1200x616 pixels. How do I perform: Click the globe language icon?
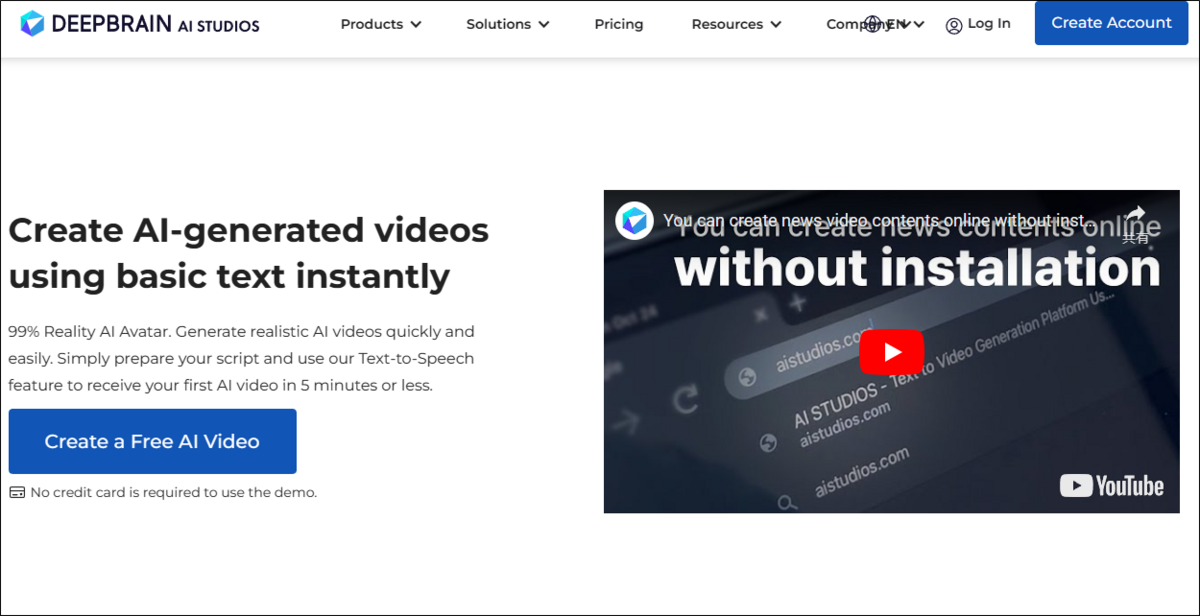[873, 24]
